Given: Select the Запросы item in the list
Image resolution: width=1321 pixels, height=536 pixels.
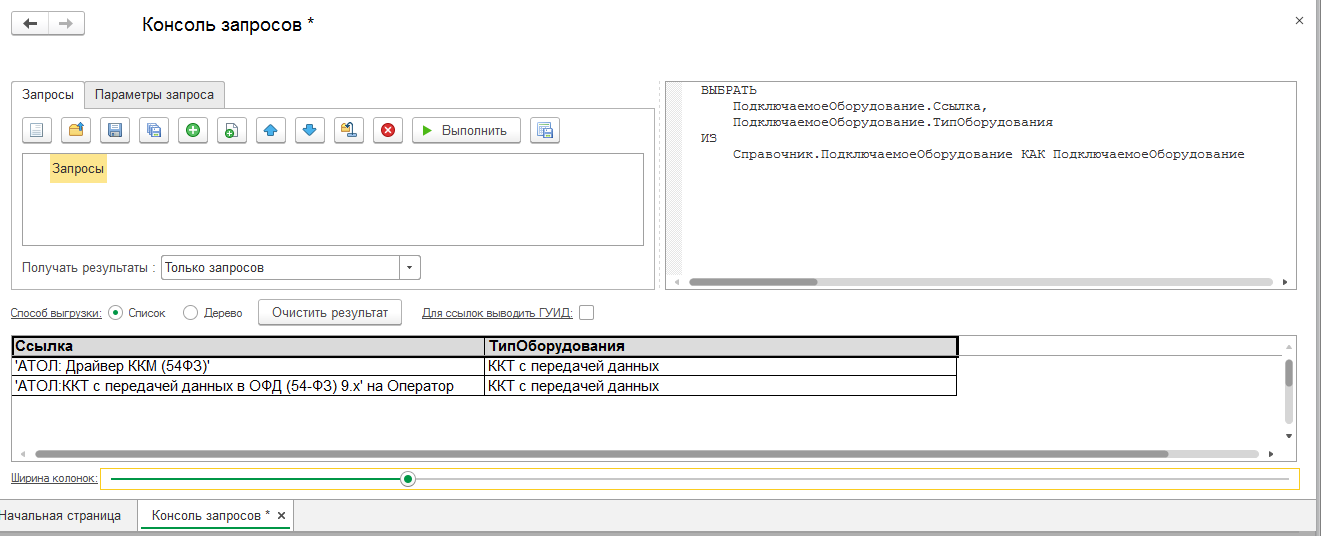Looking at the screenshot, I should click(78, 170).
